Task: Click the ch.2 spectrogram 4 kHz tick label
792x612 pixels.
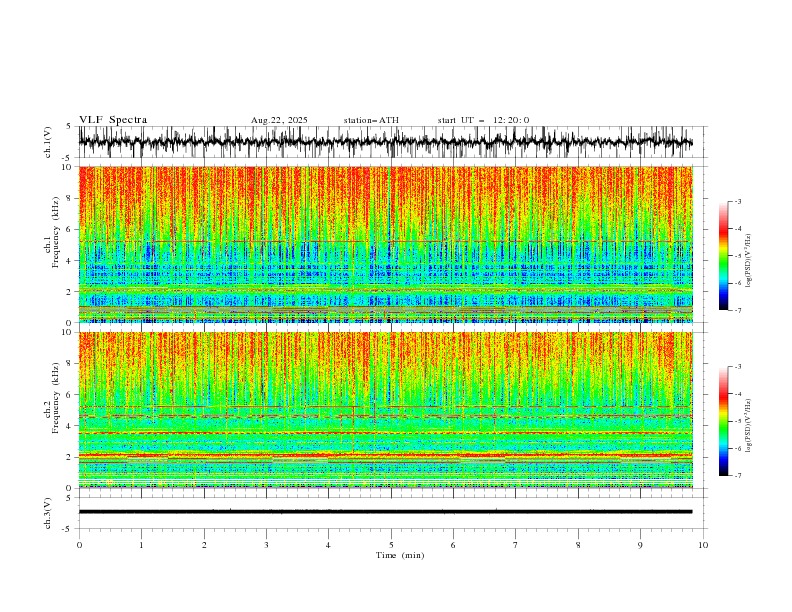Action: [x=71, y=426]
